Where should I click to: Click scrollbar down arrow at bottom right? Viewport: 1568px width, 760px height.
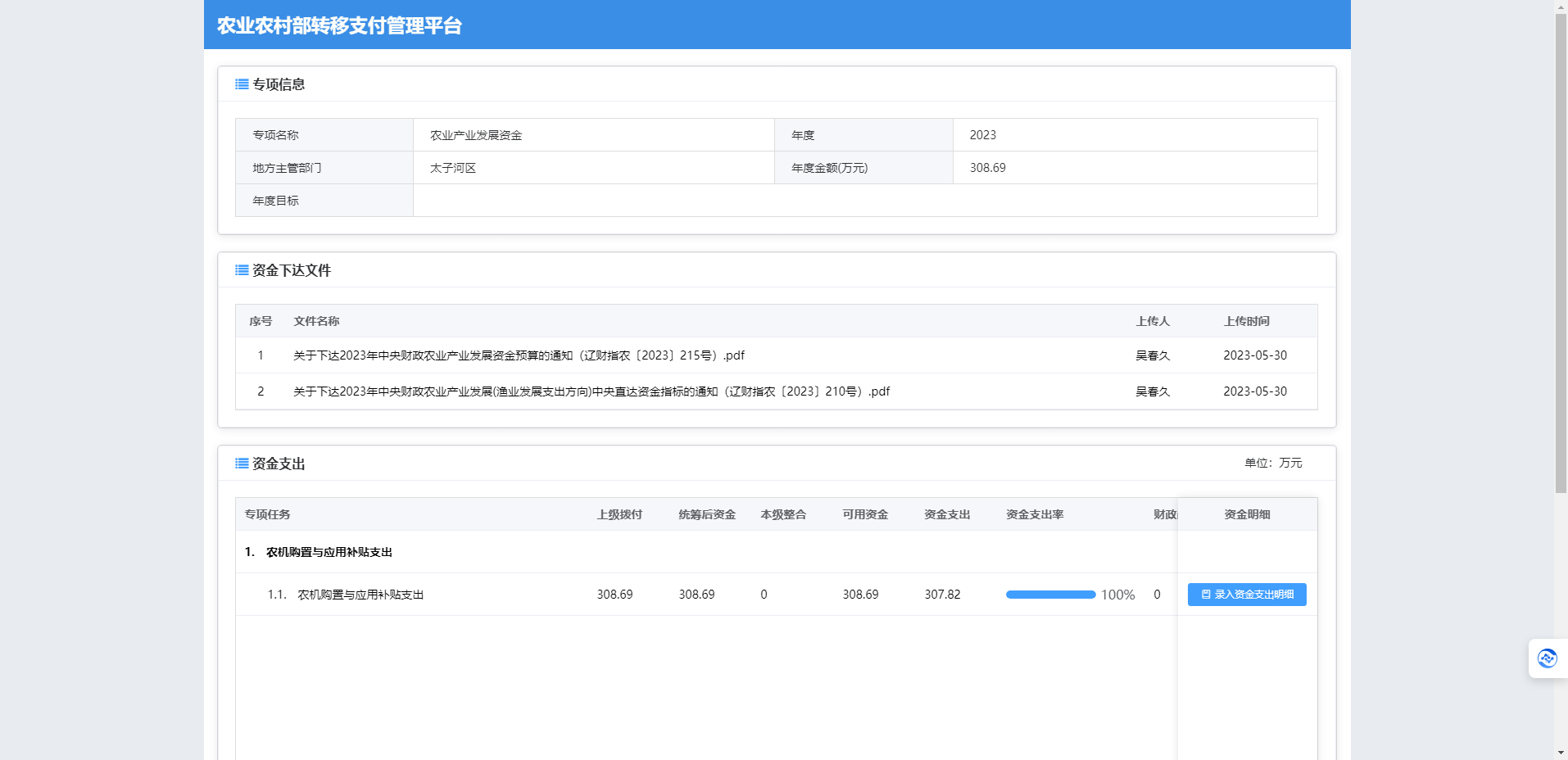pyautogui.click(x=1561, y=753)
